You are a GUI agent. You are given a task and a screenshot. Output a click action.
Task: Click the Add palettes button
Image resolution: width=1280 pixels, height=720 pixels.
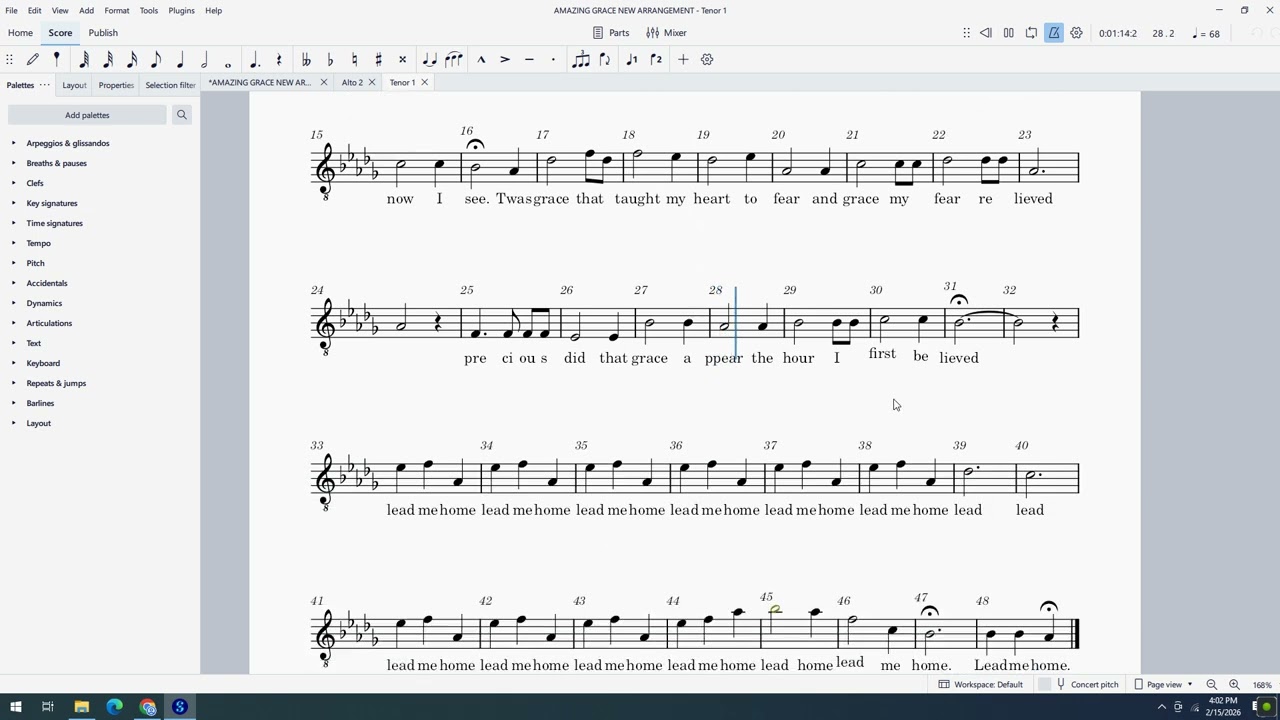[x=87, y=115]
